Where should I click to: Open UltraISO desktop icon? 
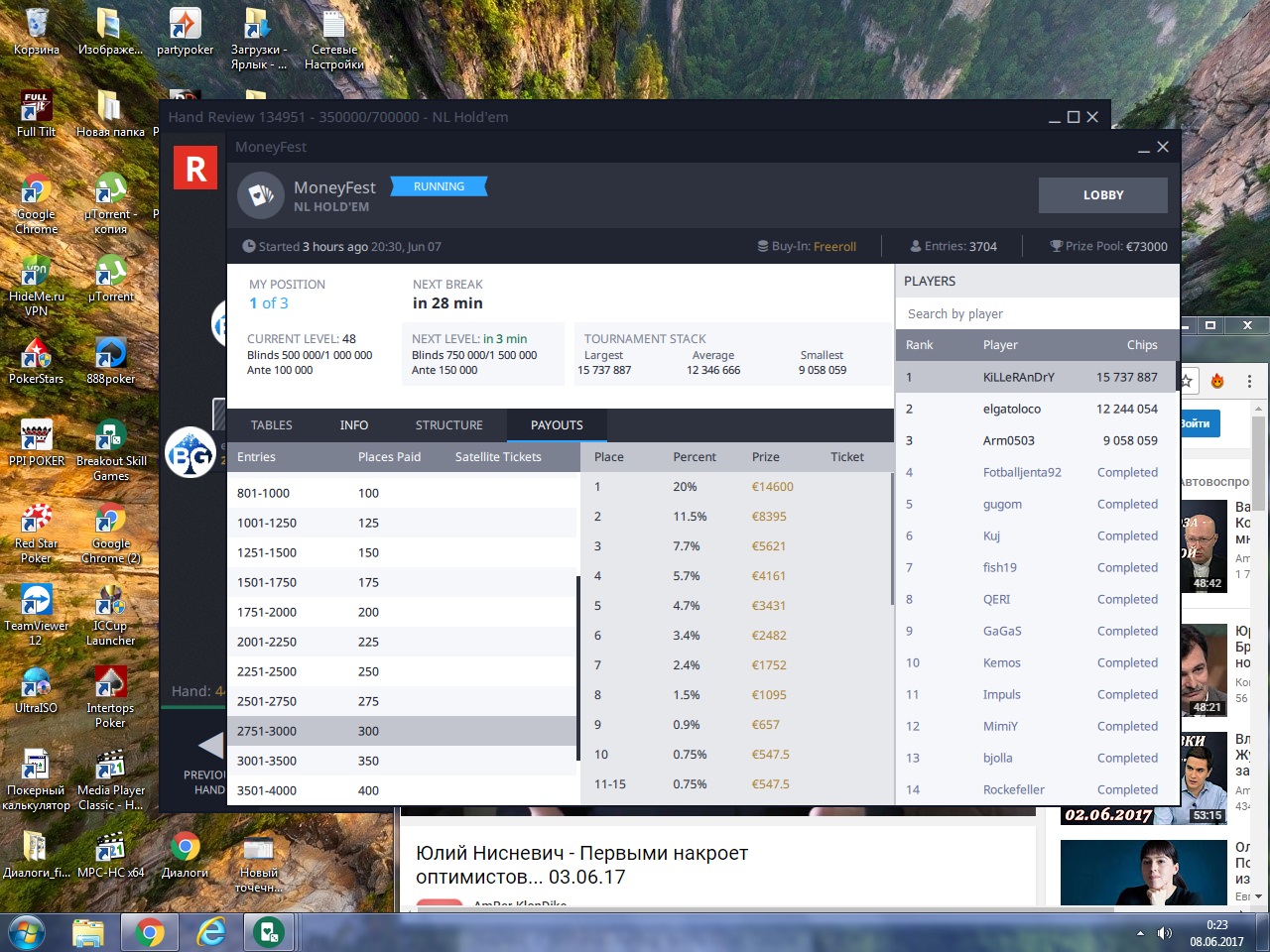pos(36,690)
